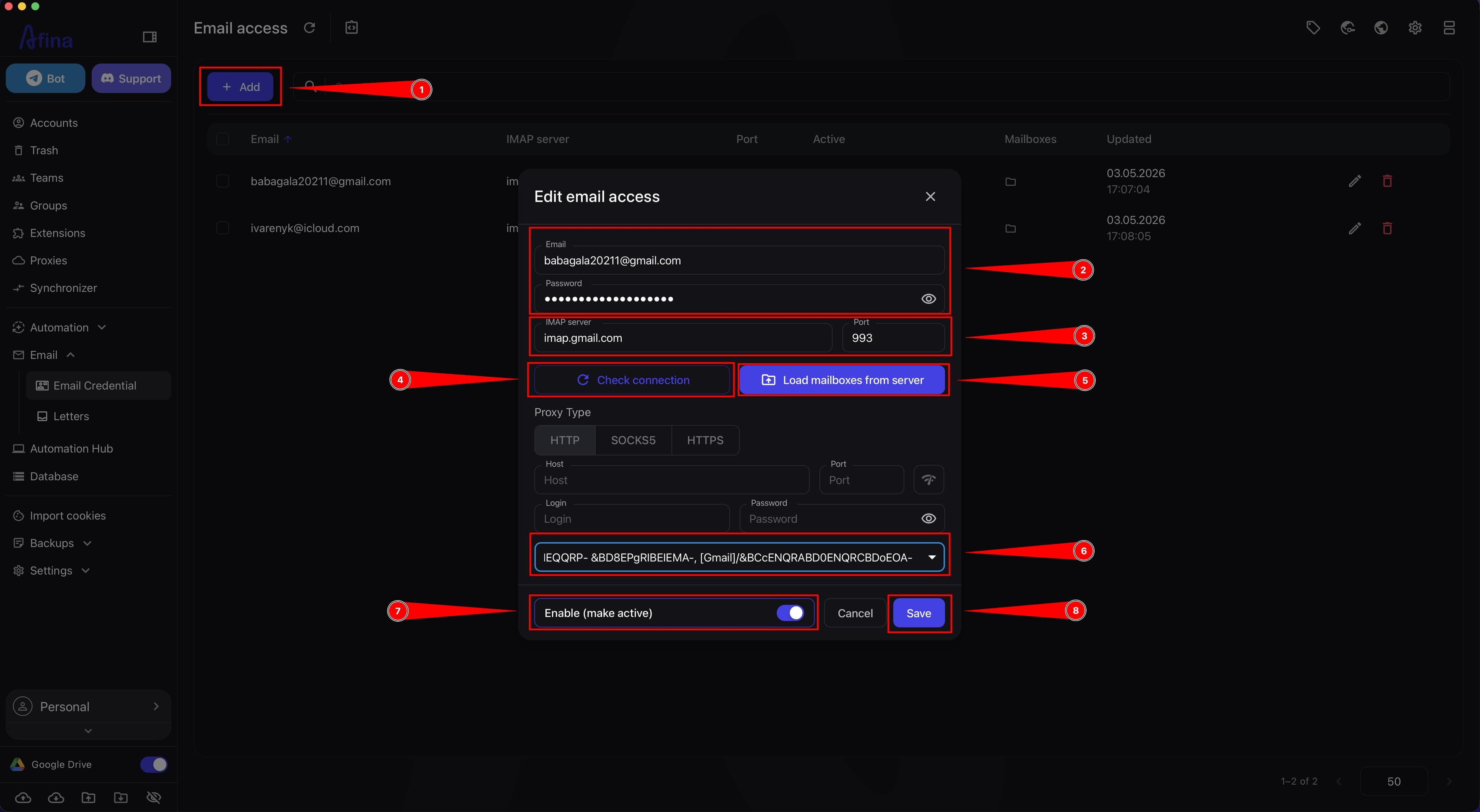Collapse the sidebar with the panel icon

tap(150, 37)
